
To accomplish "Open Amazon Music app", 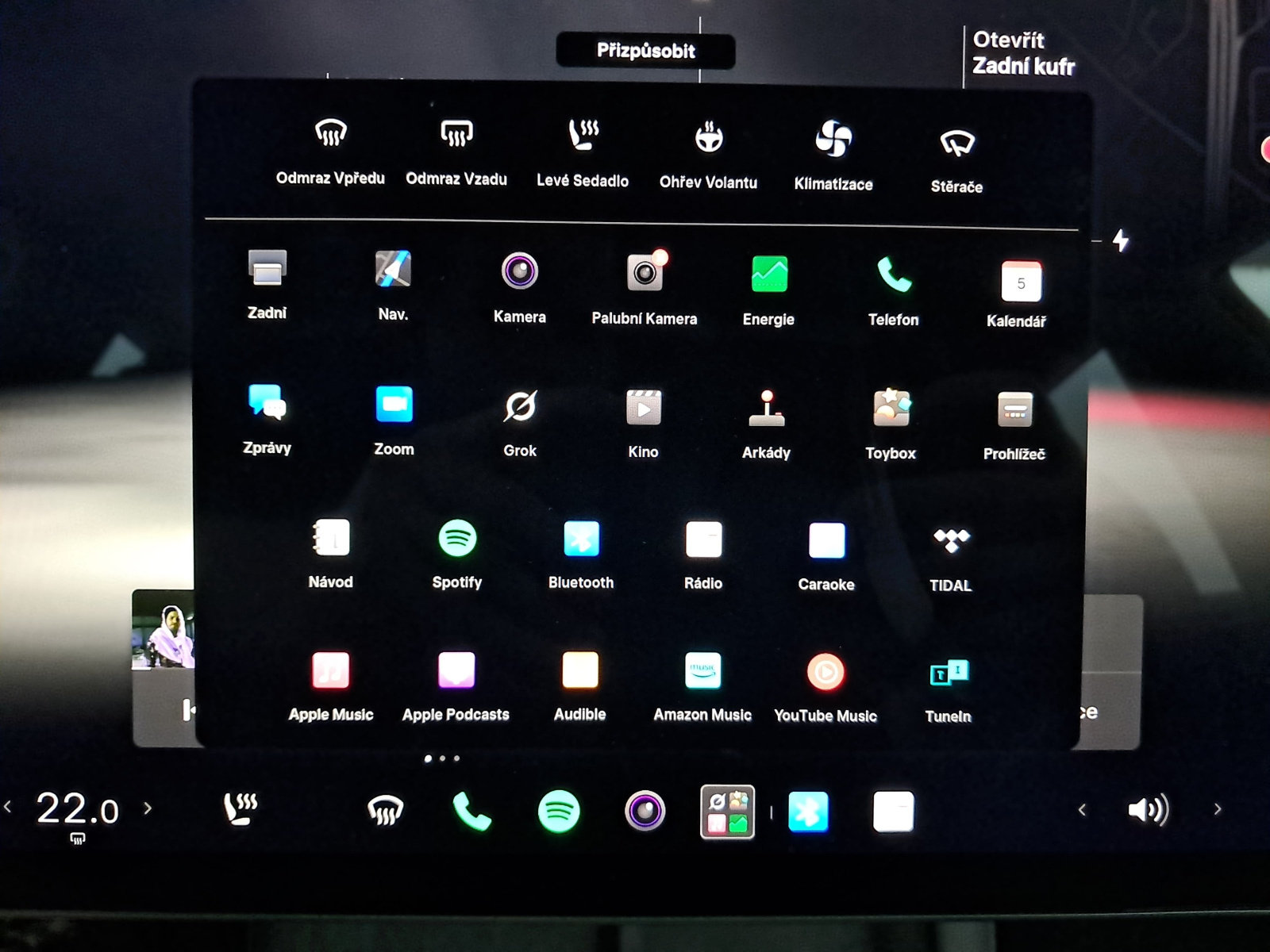I will [x=702, y=687].
